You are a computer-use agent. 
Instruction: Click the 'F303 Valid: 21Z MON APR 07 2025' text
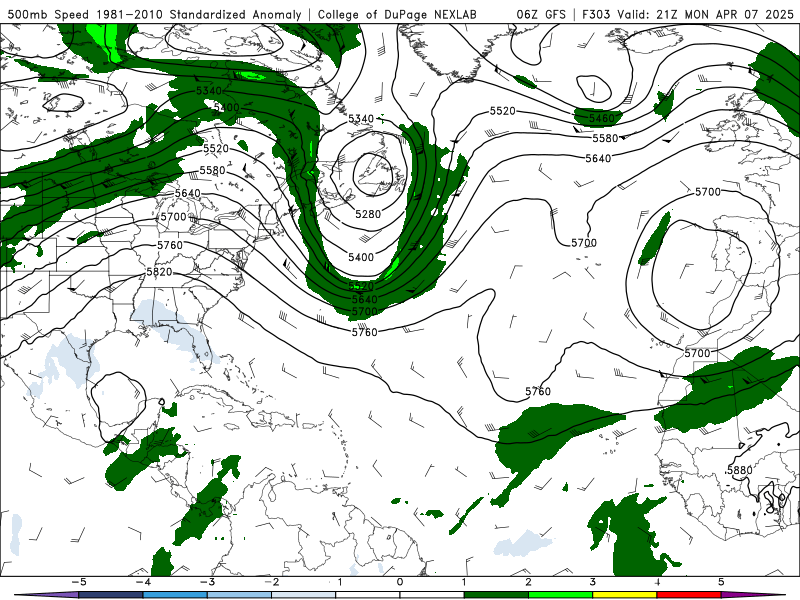pos(688,14)
